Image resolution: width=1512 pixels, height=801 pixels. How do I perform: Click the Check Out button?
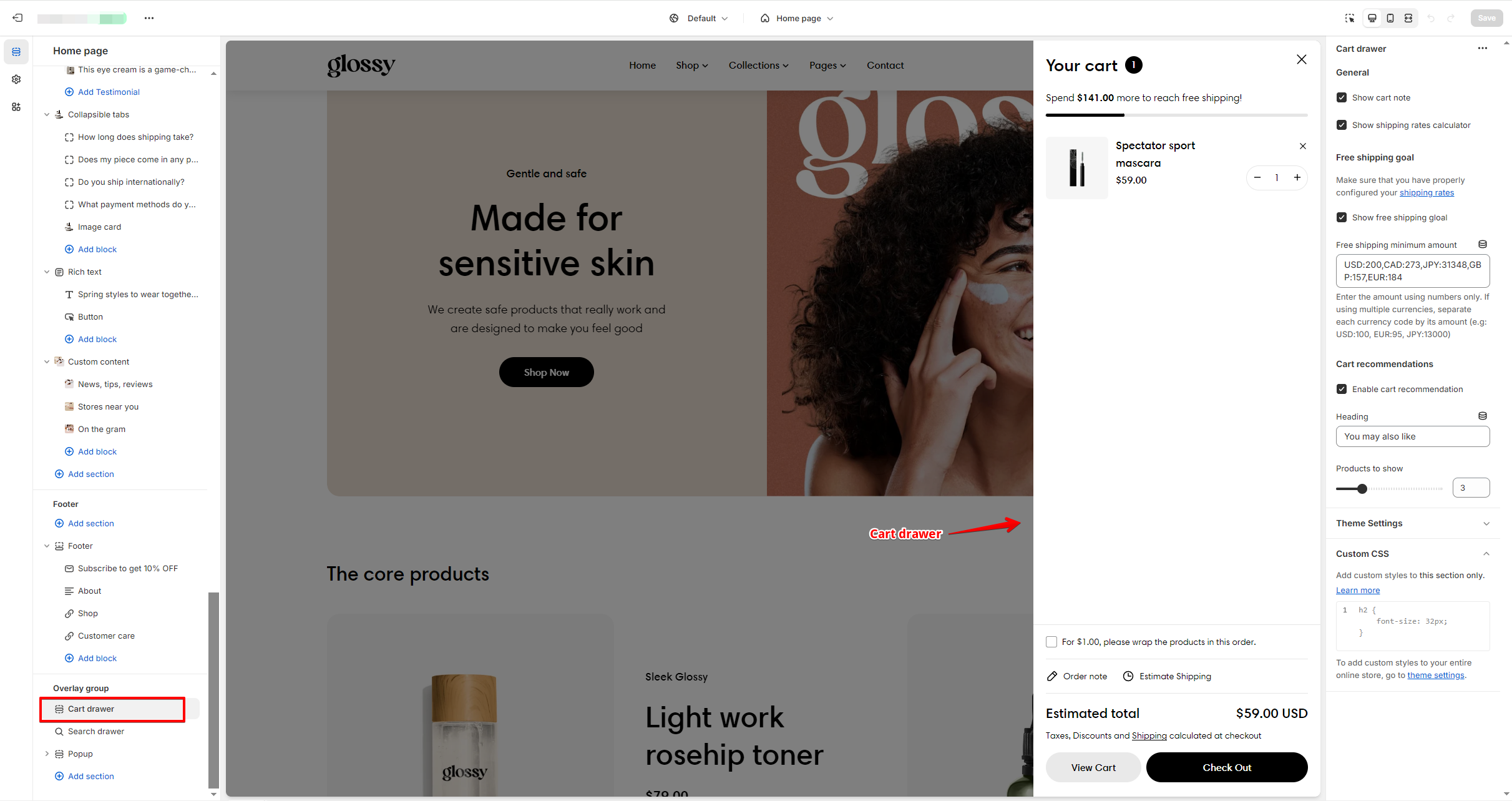pyautogui.click(x=1226, y=767)
